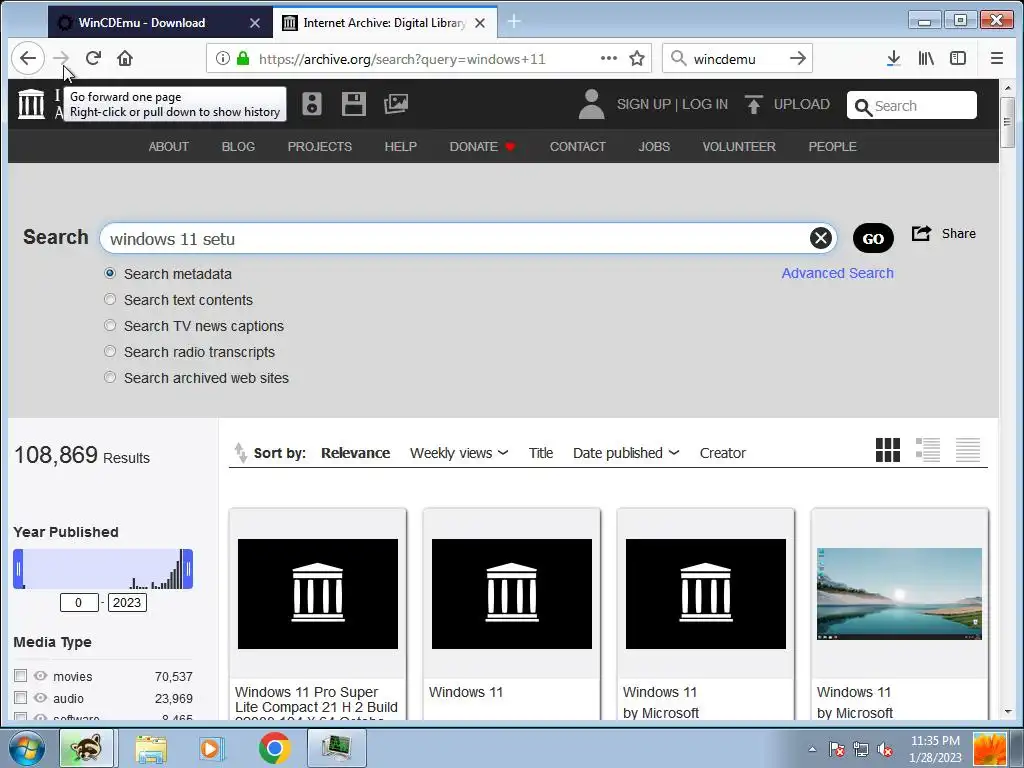Open the browser home page
Viewport: 1024px width, 768px height.
click(x=125, y=58)
